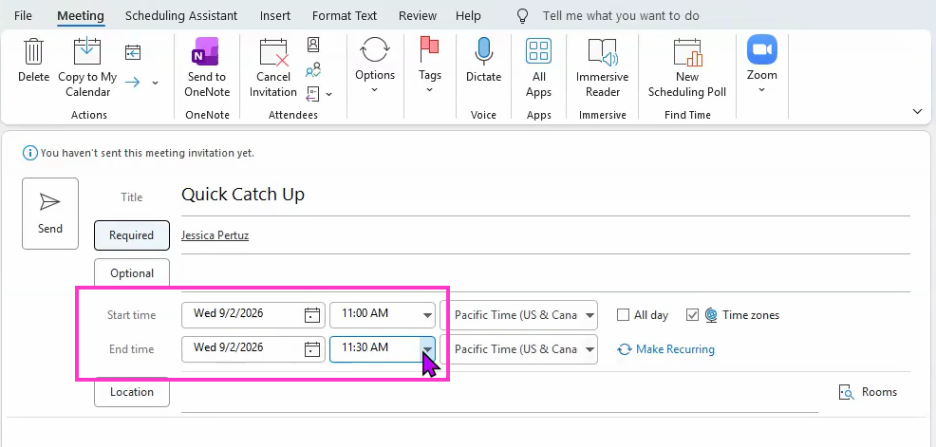Click the Optional attendees button

click(132, 273)
